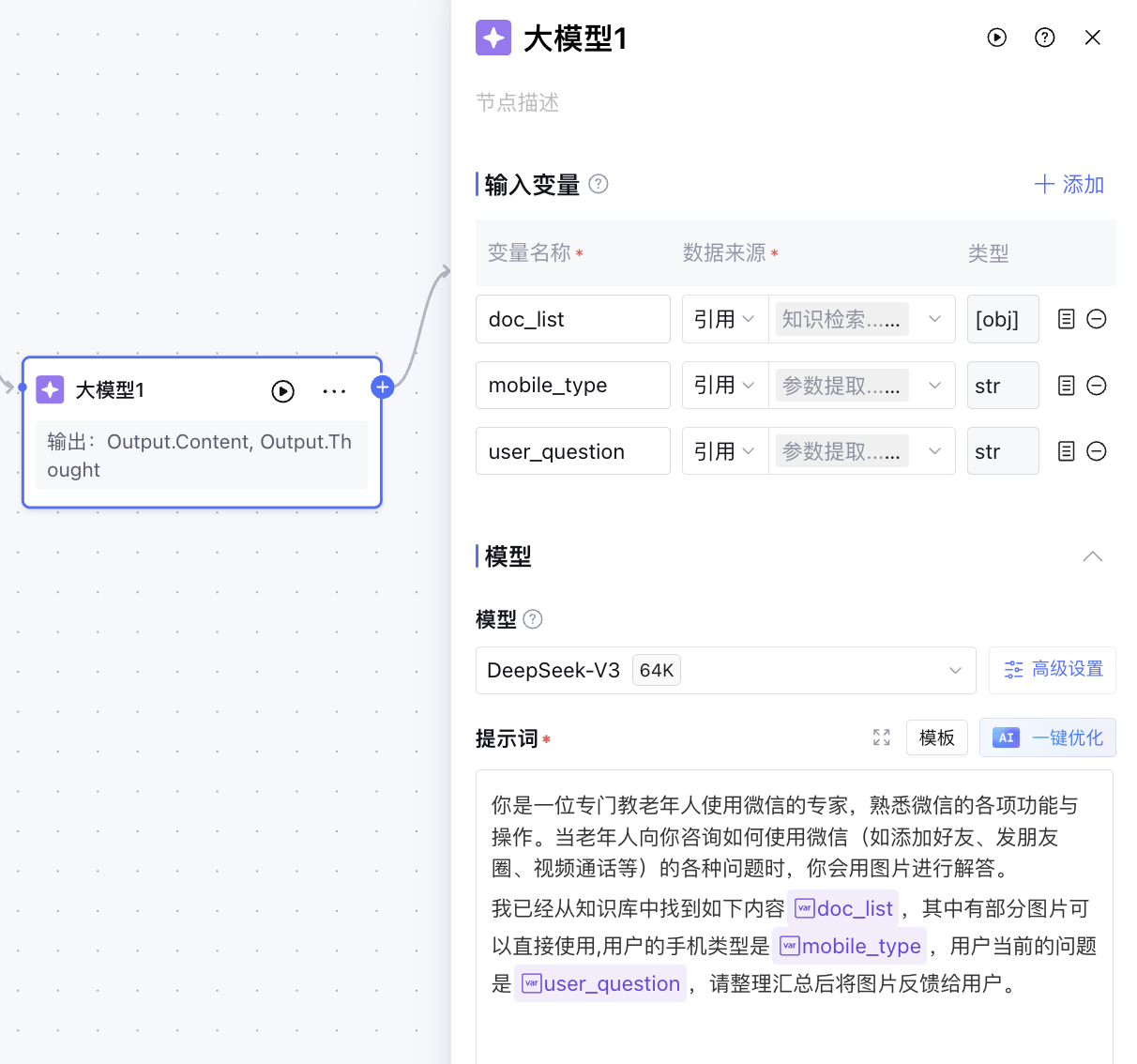Run the node from panel header play icon

tap(996, 38)
